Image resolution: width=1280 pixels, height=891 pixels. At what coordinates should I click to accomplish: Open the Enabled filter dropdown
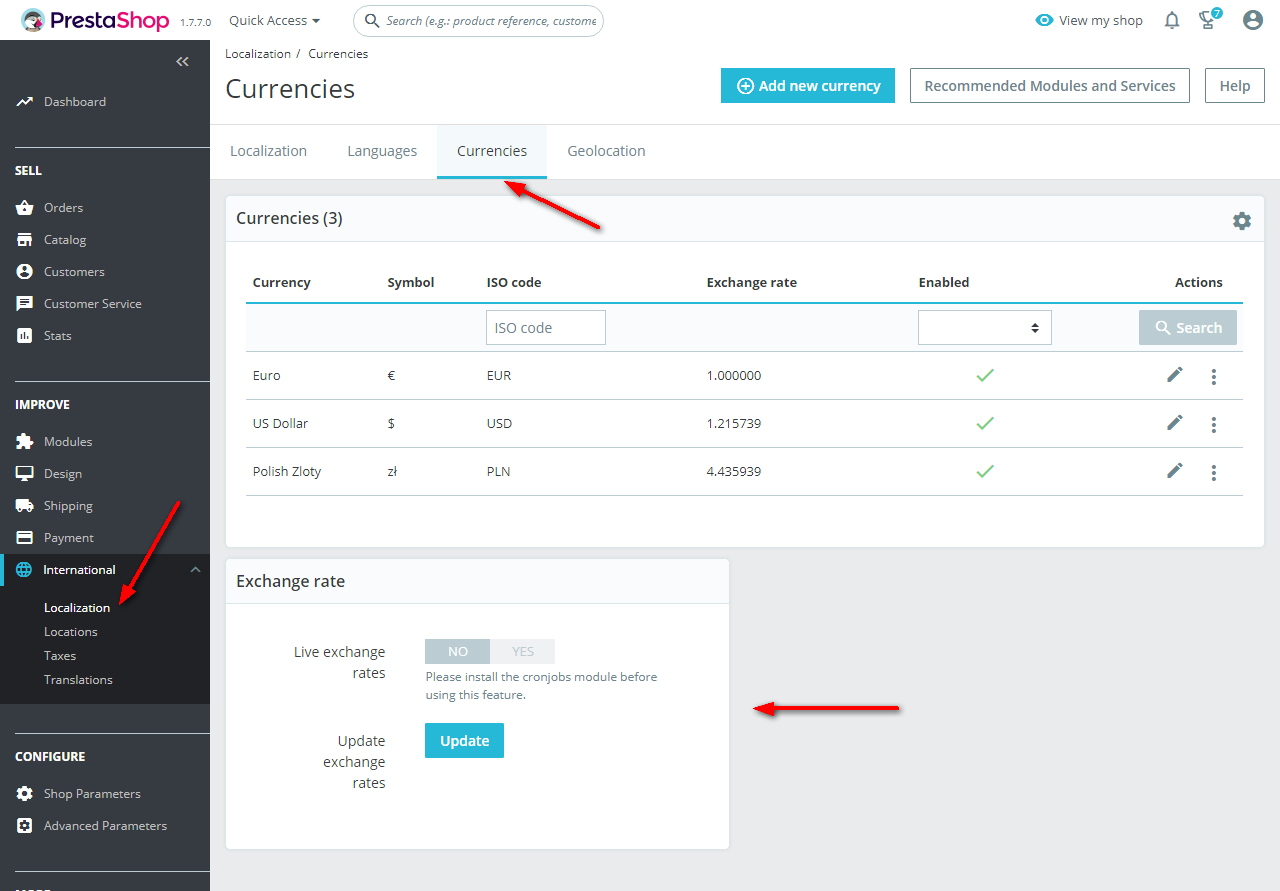pyautogui.click(x=985, y=327)
